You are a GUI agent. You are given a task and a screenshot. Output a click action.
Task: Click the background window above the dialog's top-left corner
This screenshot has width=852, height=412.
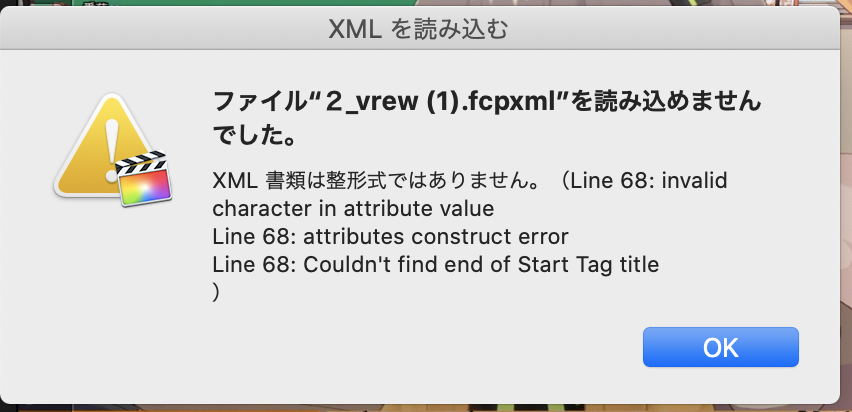coord(40,4)
